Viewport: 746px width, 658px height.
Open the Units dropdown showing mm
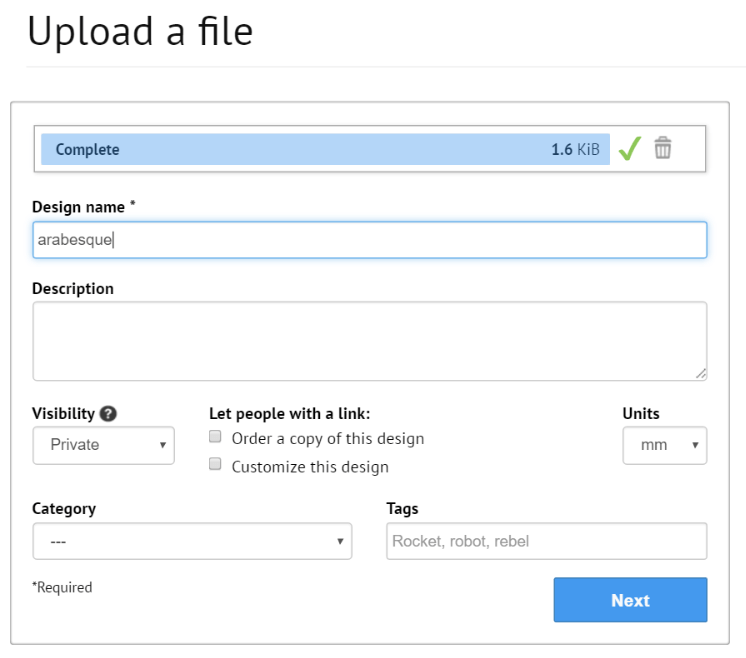665,445
